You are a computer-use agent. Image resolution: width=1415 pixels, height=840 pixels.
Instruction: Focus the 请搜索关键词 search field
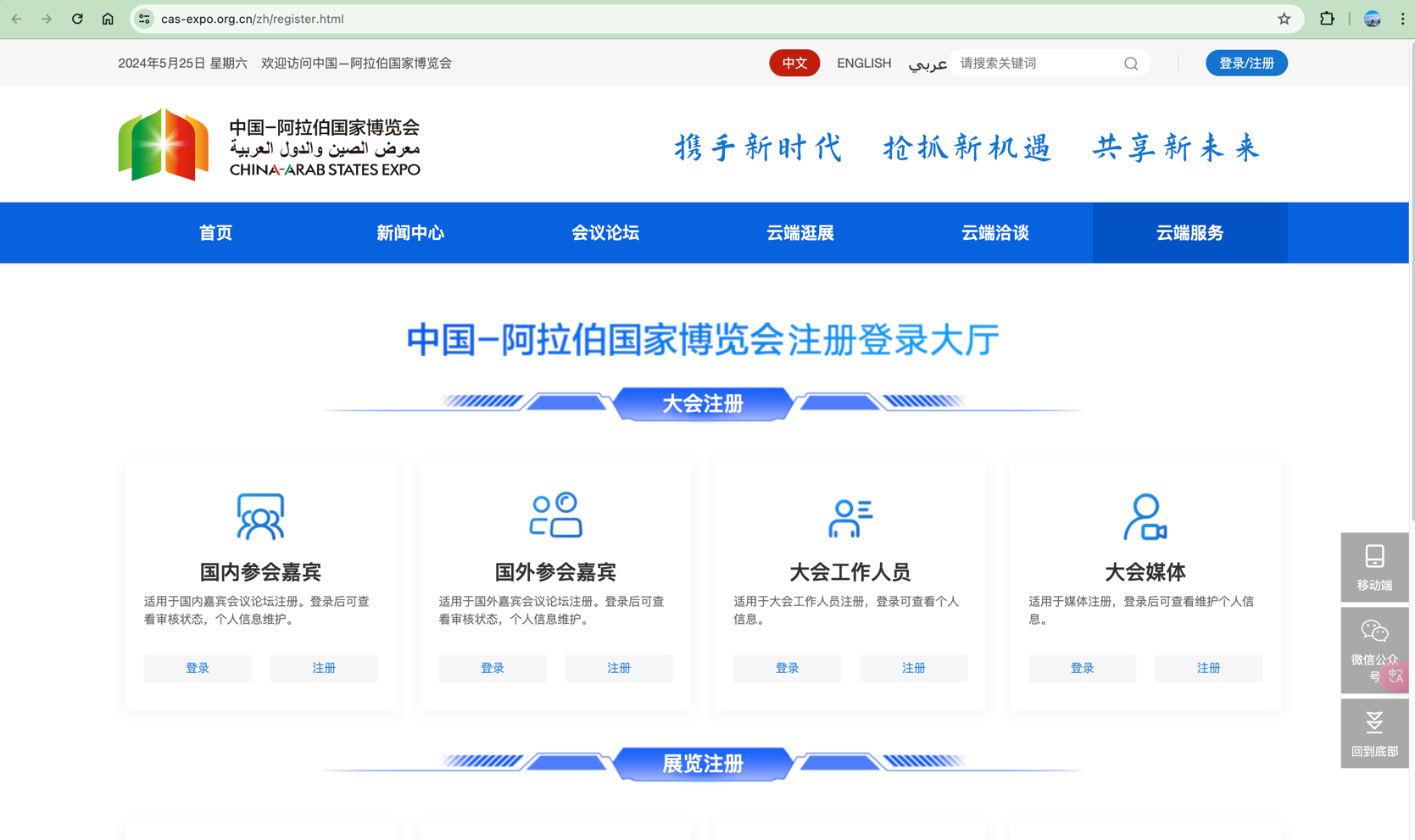(1036, 64)
